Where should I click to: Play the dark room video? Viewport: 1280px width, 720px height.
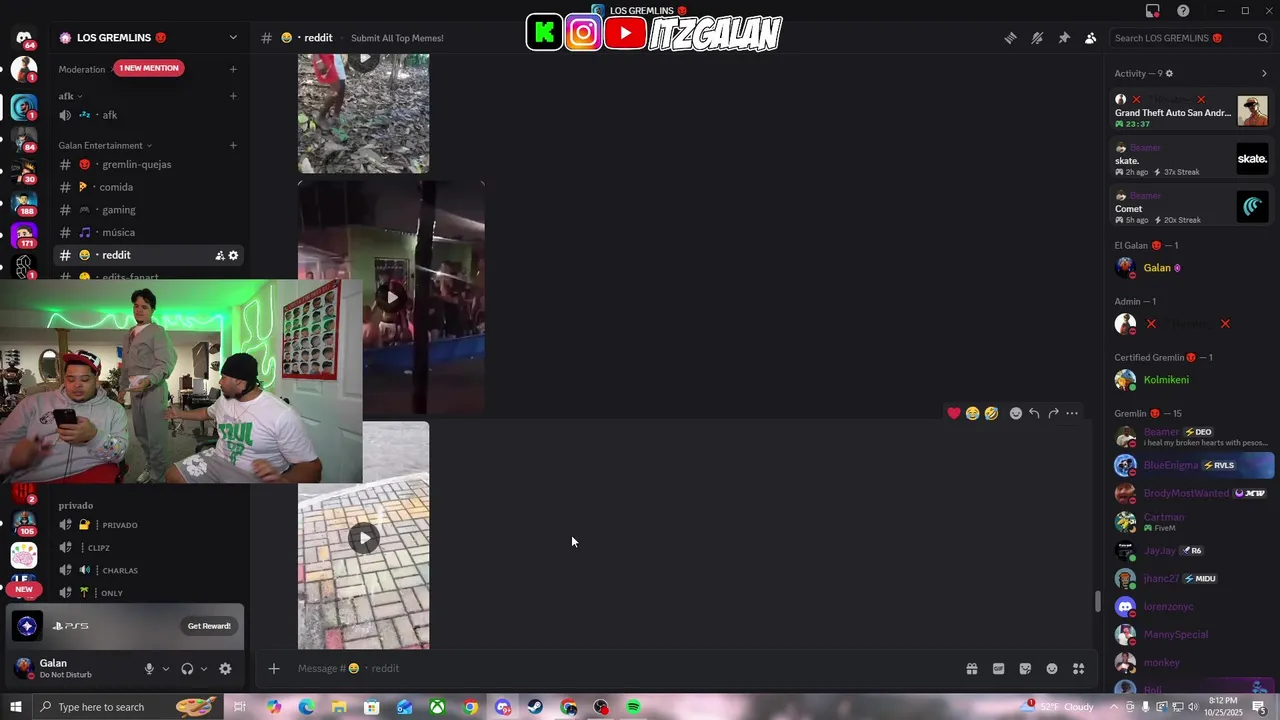point(391,297)
